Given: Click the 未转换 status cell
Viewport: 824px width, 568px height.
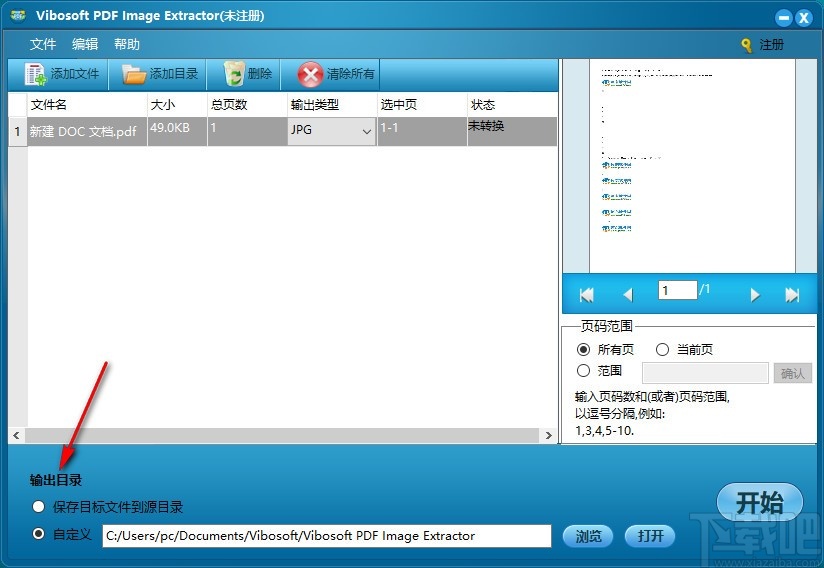Looking at the screenshot, I should coord(512,131).
